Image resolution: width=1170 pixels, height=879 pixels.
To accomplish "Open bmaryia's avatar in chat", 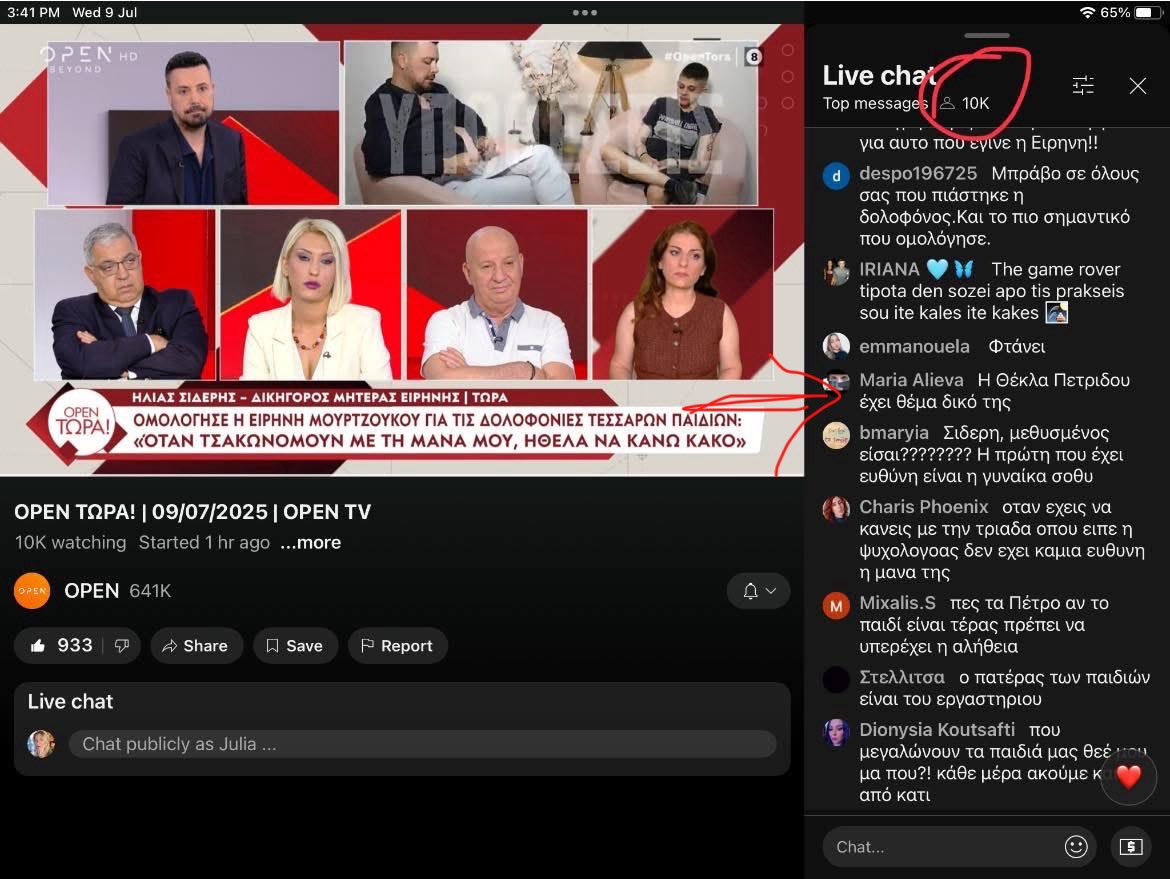I will click(x=836, y=435).
